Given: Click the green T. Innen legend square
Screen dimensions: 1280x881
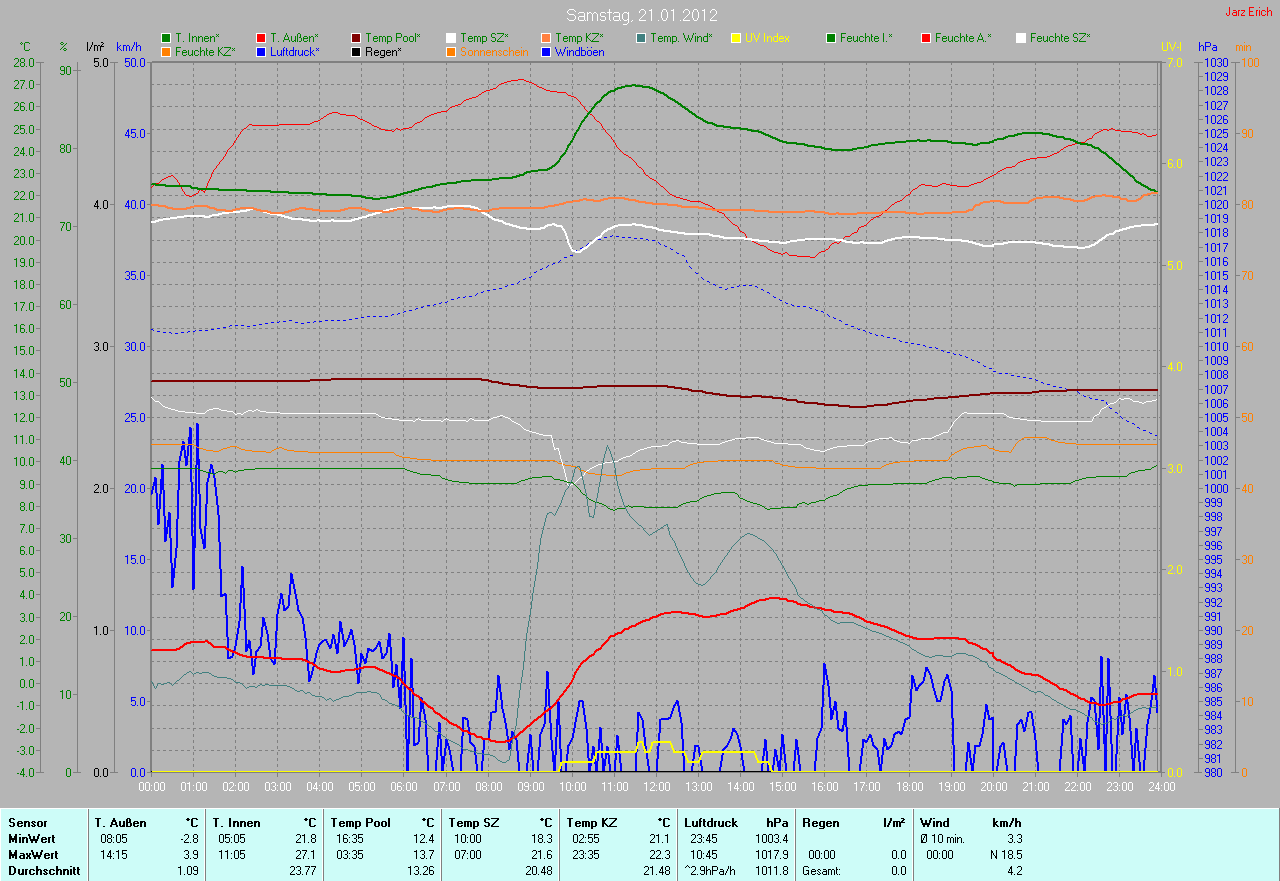Looking at the screenshot, I should tap(166, 38).
